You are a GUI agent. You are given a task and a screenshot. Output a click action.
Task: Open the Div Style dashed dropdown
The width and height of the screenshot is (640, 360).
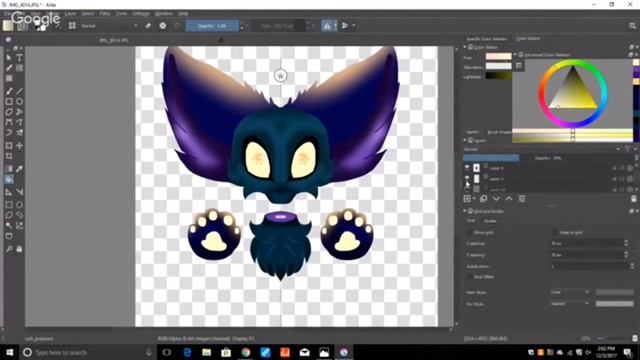point(570,304)
